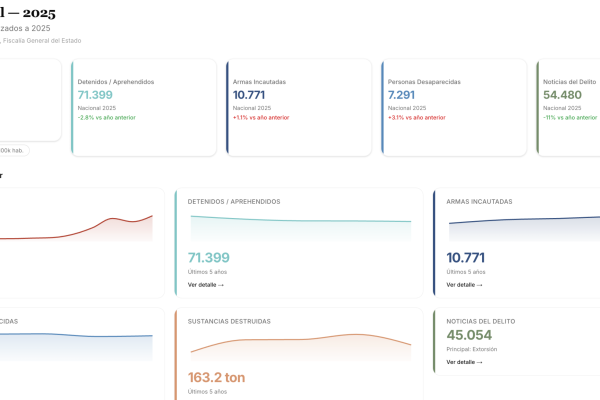Click the Armas Incautadas trend sparkline chart
This screenshot has width=600, height=400.
(524, 229)
